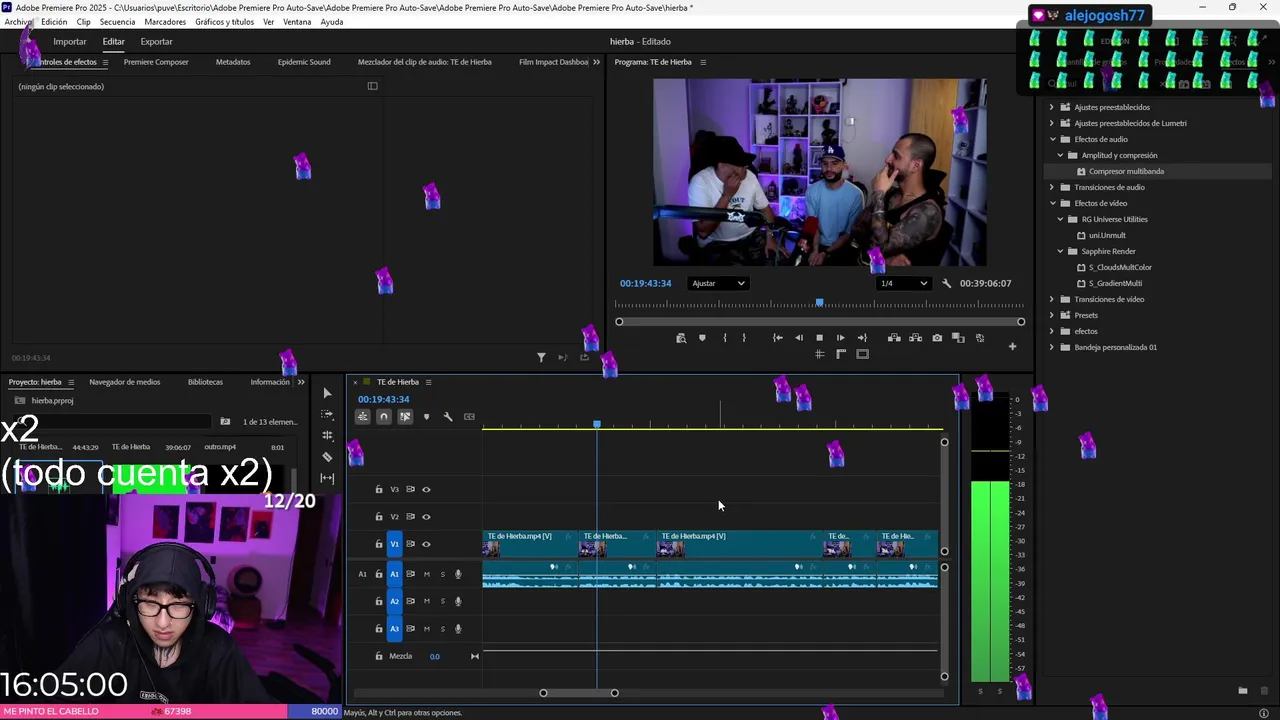Switch to the Exportar workspace tab
The width and height of the screenshot is (1280, 720).
point(156,42)
